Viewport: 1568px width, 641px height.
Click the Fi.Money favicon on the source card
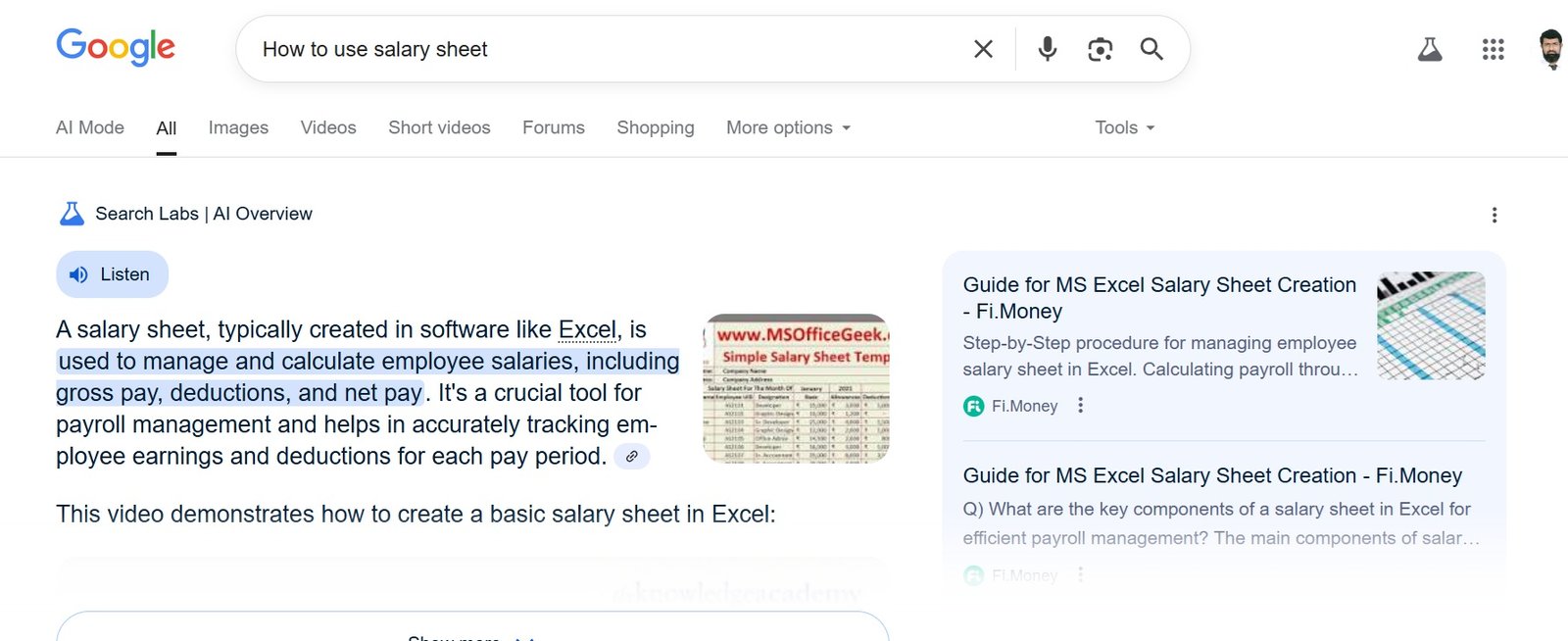pyautogui.click(x=974, y=405)
